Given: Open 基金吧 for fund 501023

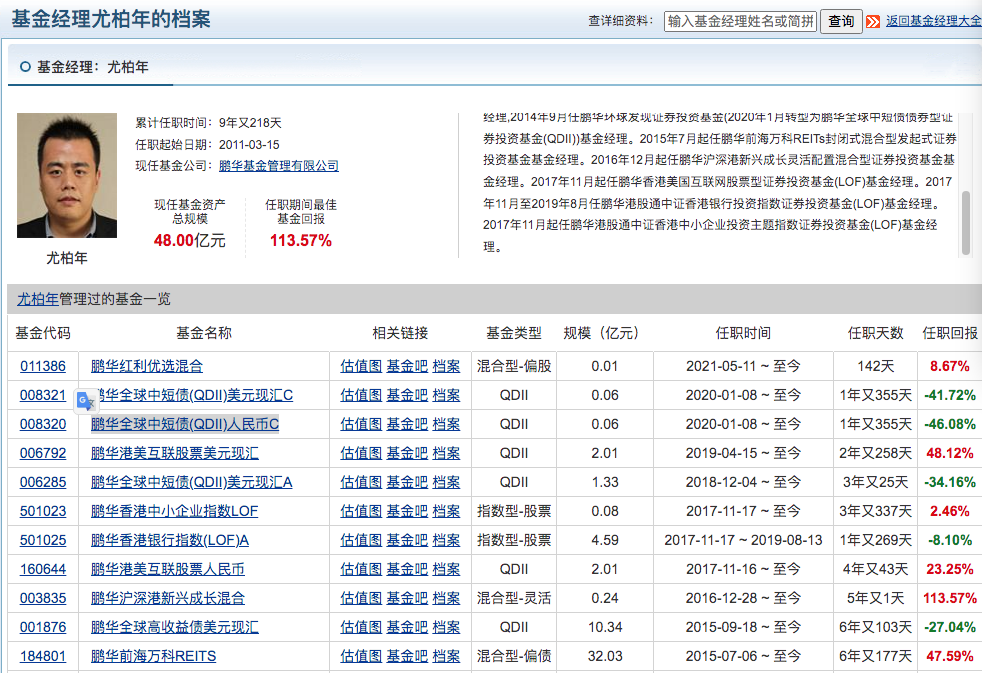Looking at the screenshot, I should tap(407, 511).
